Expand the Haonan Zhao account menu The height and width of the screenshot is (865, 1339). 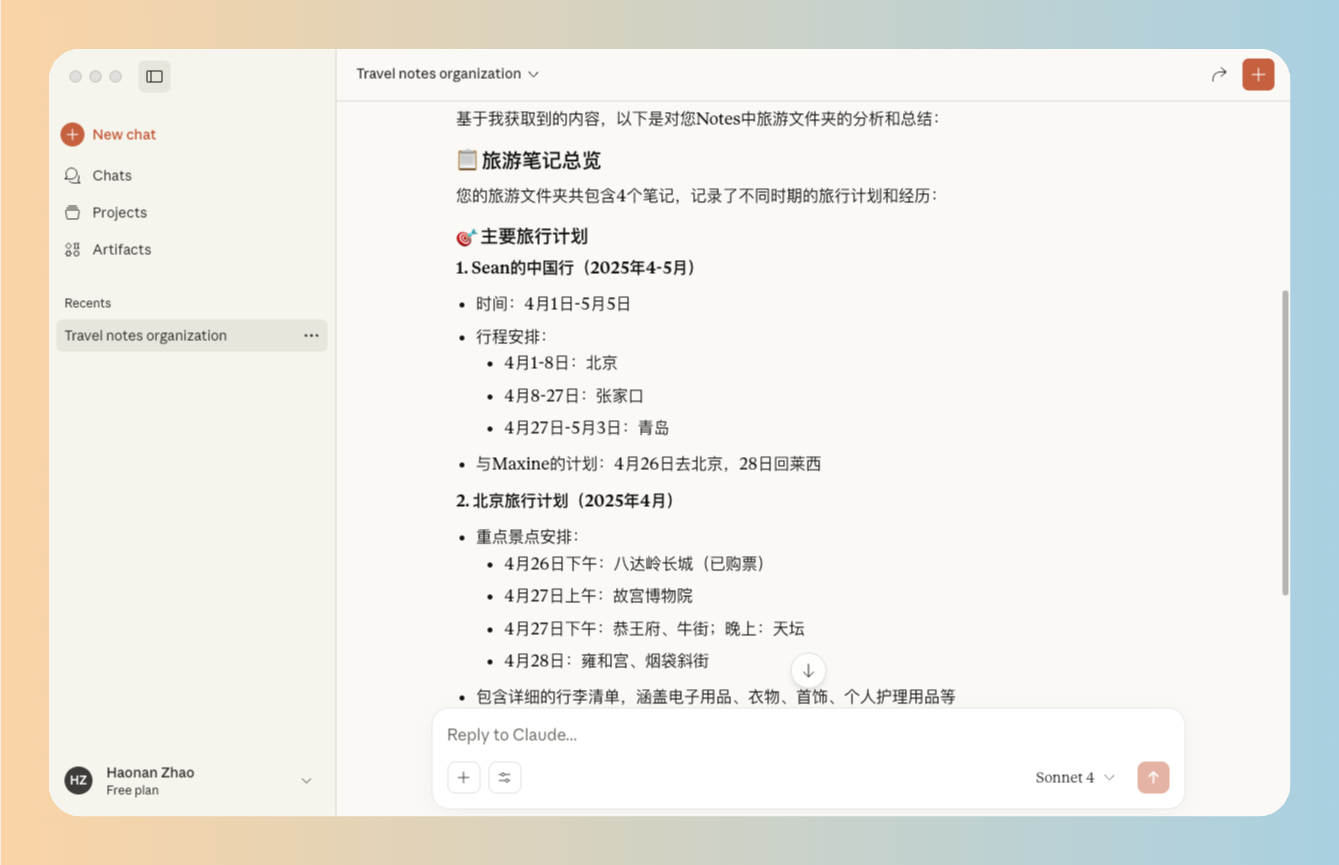tap(306, 780)
